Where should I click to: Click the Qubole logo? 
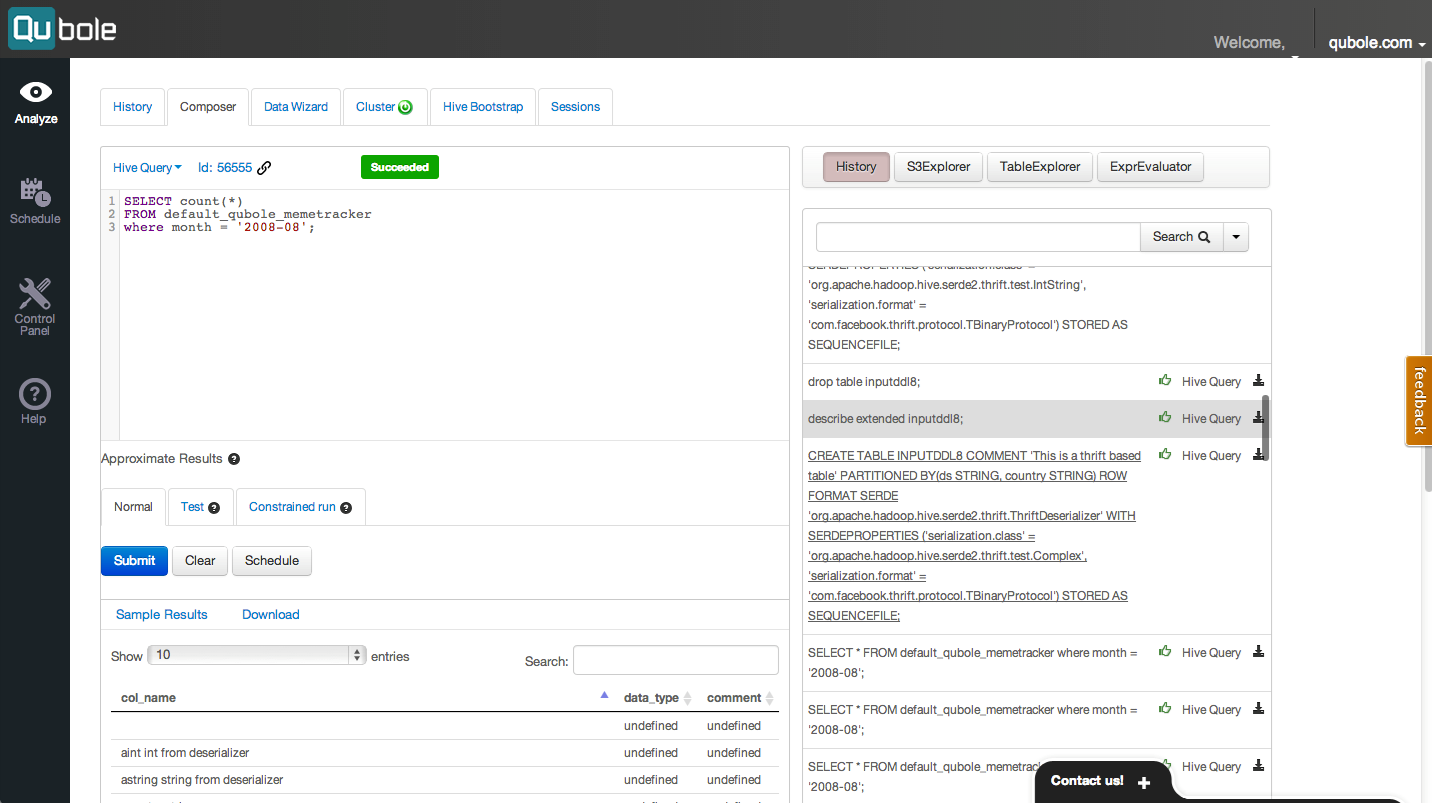point(63,28)
